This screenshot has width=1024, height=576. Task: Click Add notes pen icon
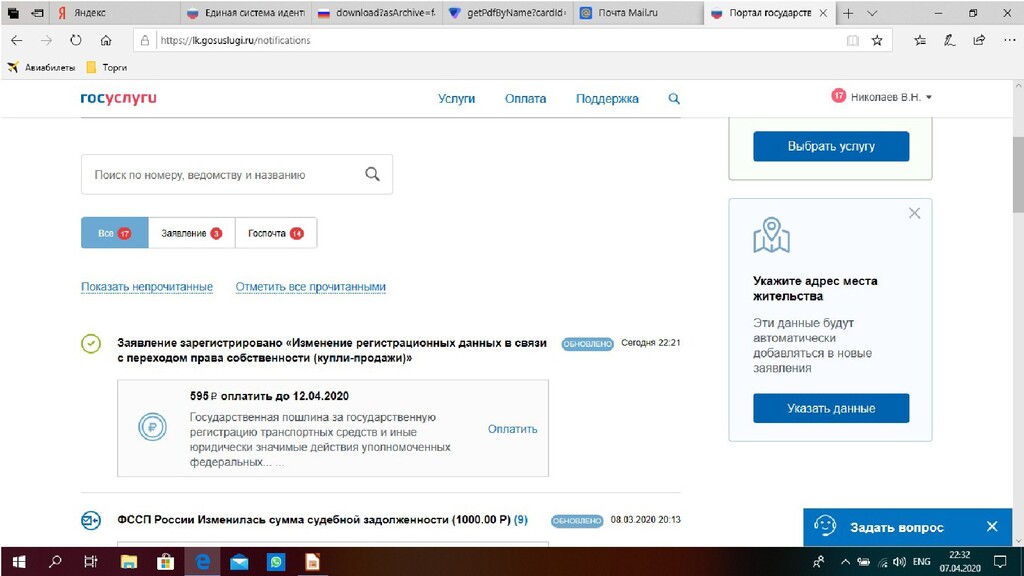[950, 40]
